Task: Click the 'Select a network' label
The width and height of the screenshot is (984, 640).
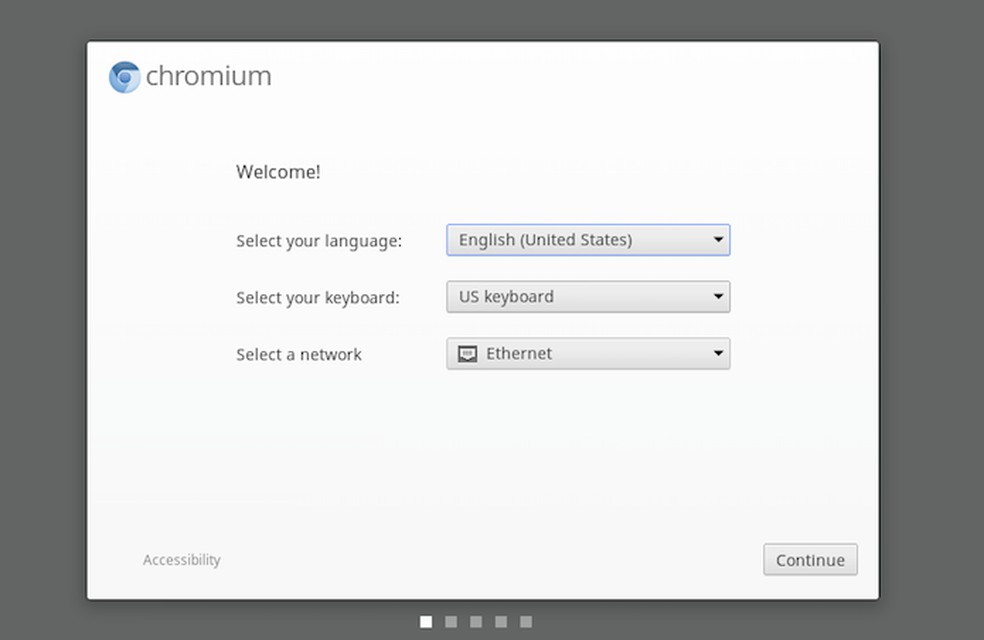Action: click(299, 355)
